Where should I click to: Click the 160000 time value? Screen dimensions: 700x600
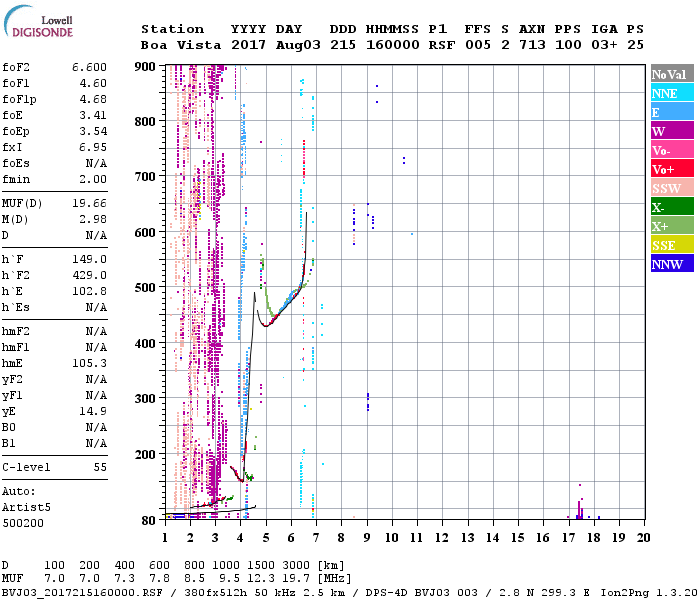point(392,45)
